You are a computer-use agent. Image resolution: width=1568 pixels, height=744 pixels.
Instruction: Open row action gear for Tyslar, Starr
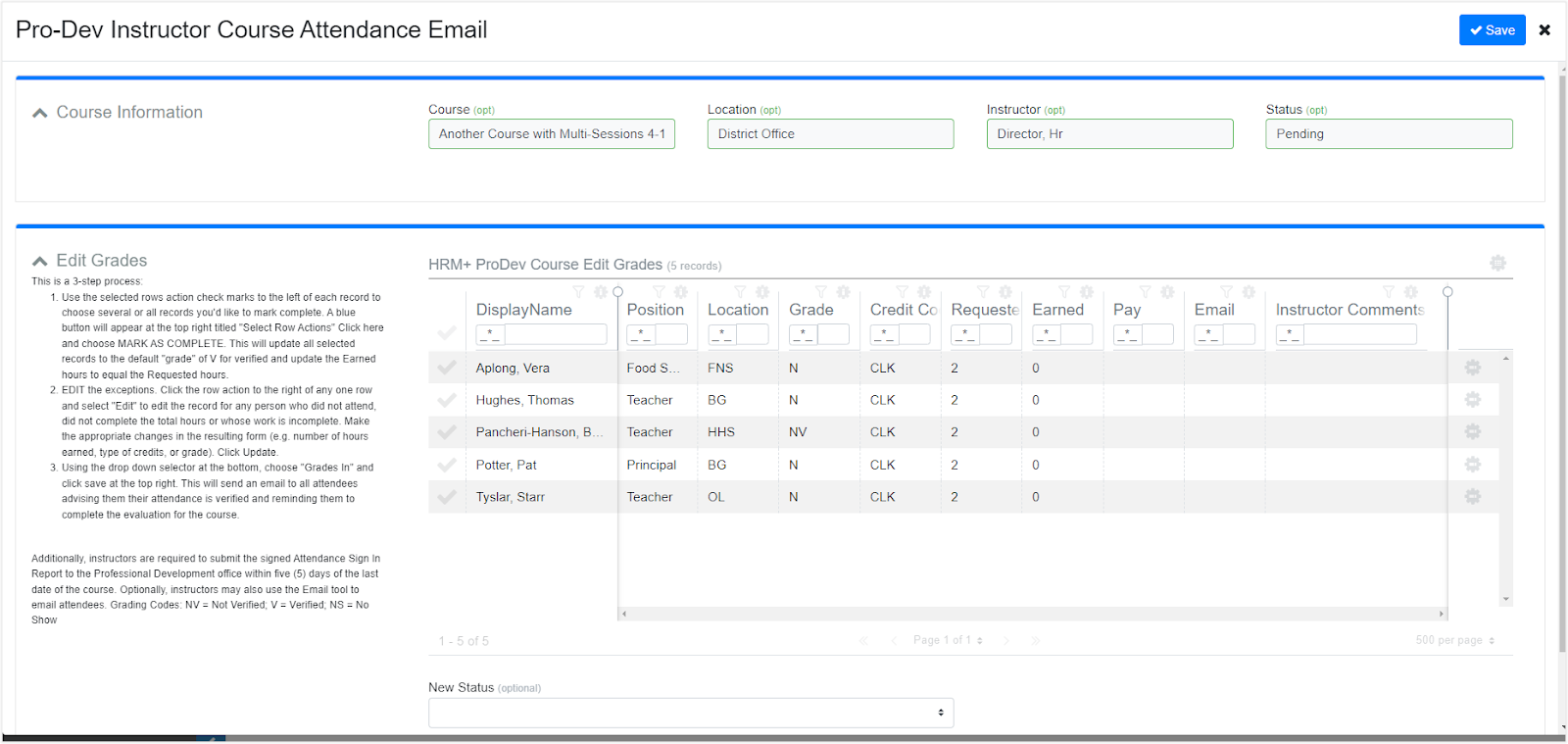(1472, 497)
